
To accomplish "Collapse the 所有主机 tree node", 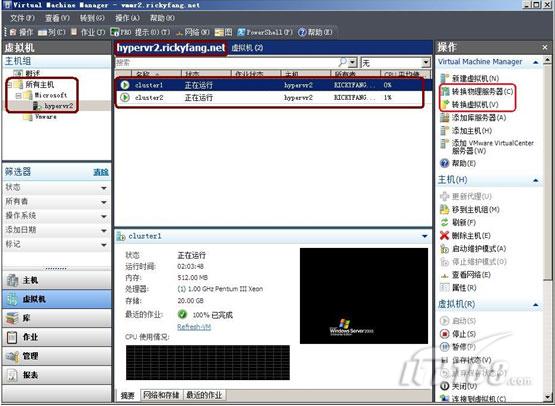I will click(10, 85).
